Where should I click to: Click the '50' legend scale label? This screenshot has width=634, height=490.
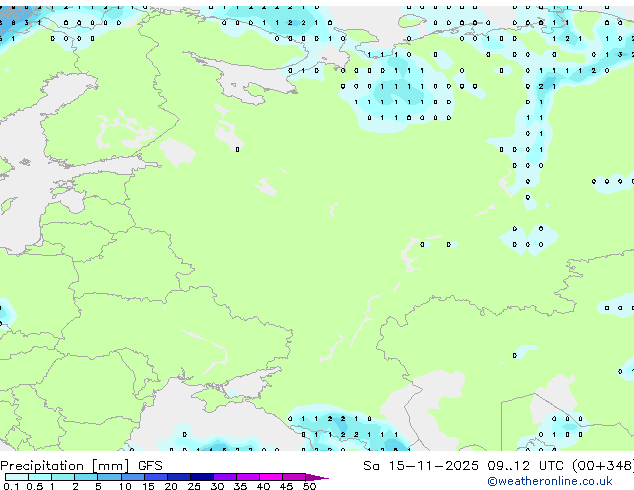310,486
